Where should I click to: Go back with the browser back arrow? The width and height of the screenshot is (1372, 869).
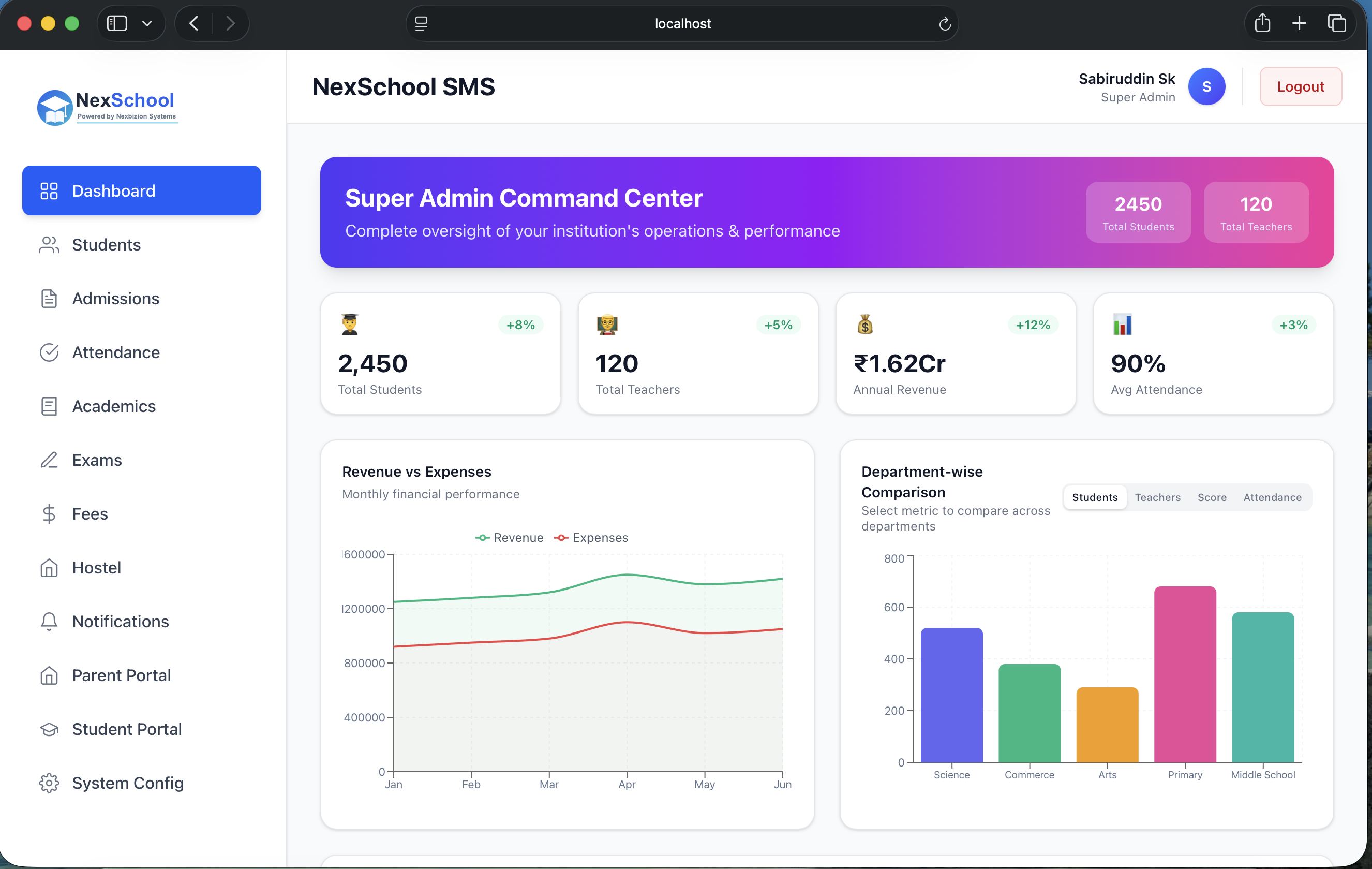pos(193,23)
